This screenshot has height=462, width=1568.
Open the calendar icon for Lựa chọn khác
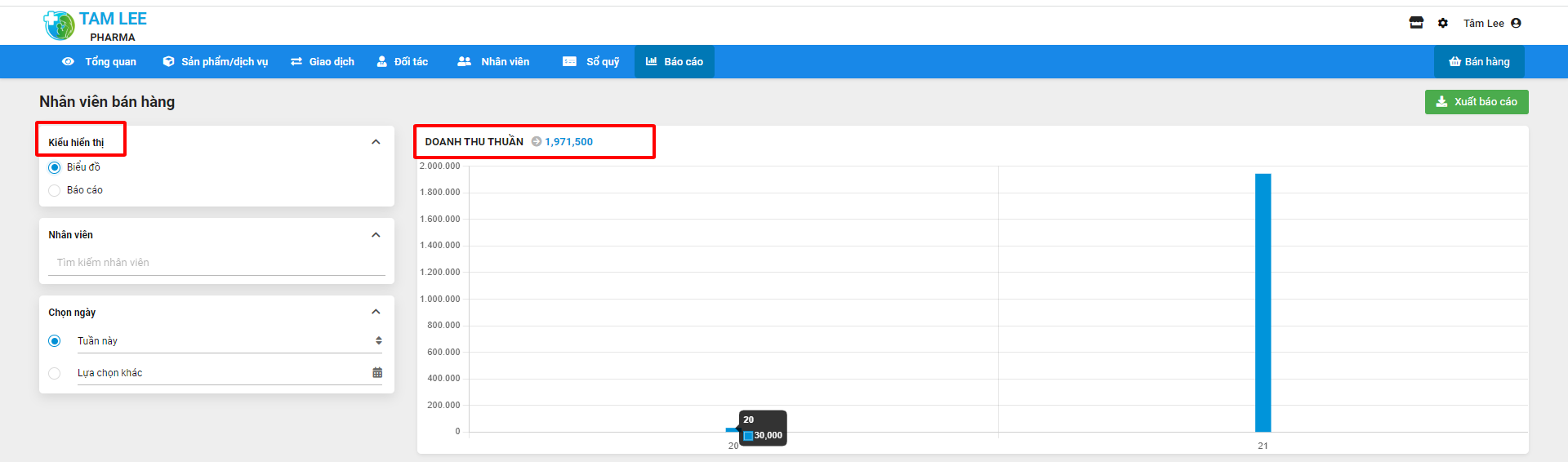point(377,372)
